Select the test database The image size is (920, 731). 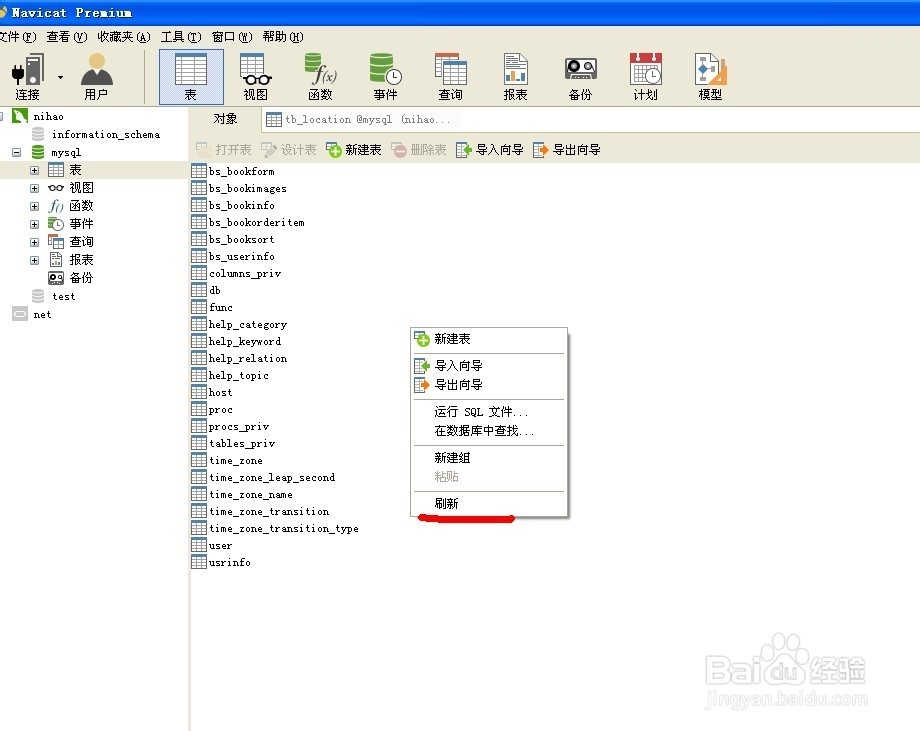pos(63,296)
